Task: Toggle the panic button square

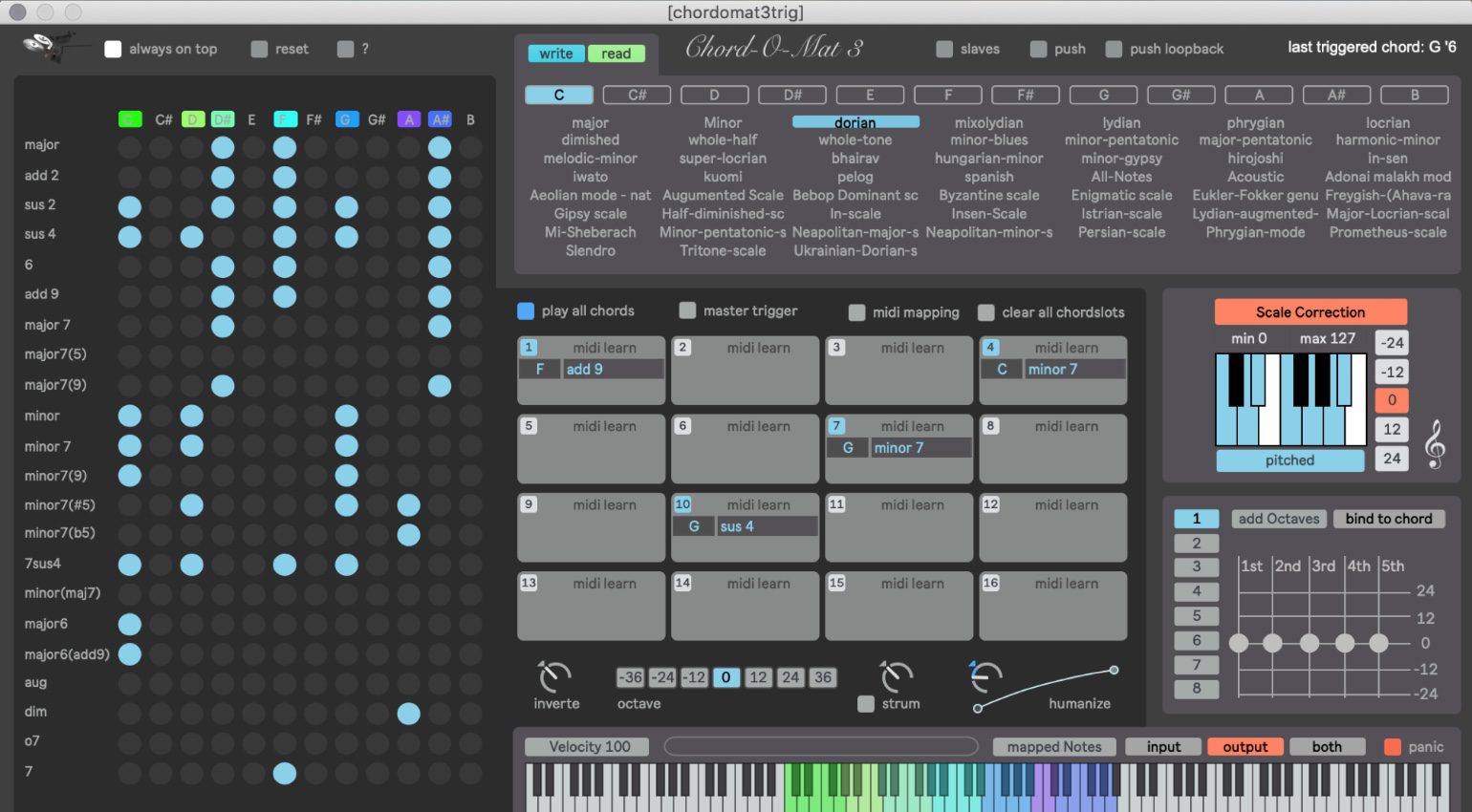Action: [x=1393, y=747]
